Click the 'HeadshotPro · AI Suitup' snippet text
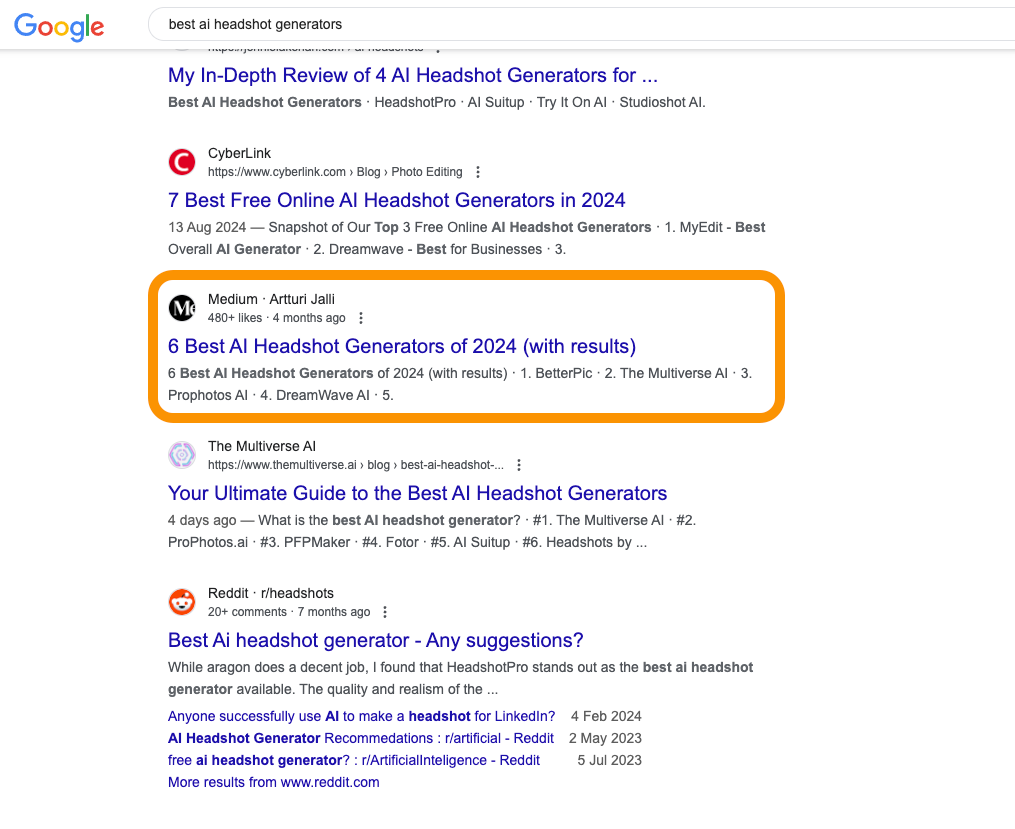 pyautogui.click(x=449, y=102)
